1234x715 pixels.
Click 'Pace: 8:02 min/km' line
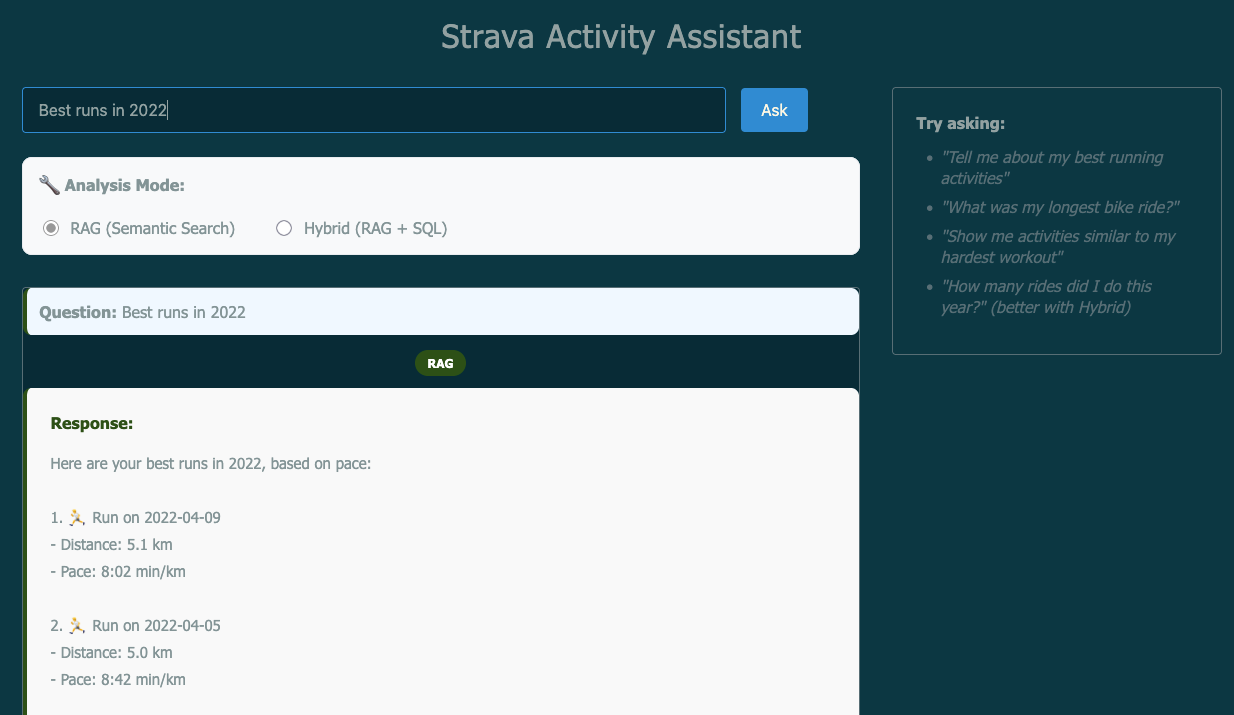coord(118,572)
